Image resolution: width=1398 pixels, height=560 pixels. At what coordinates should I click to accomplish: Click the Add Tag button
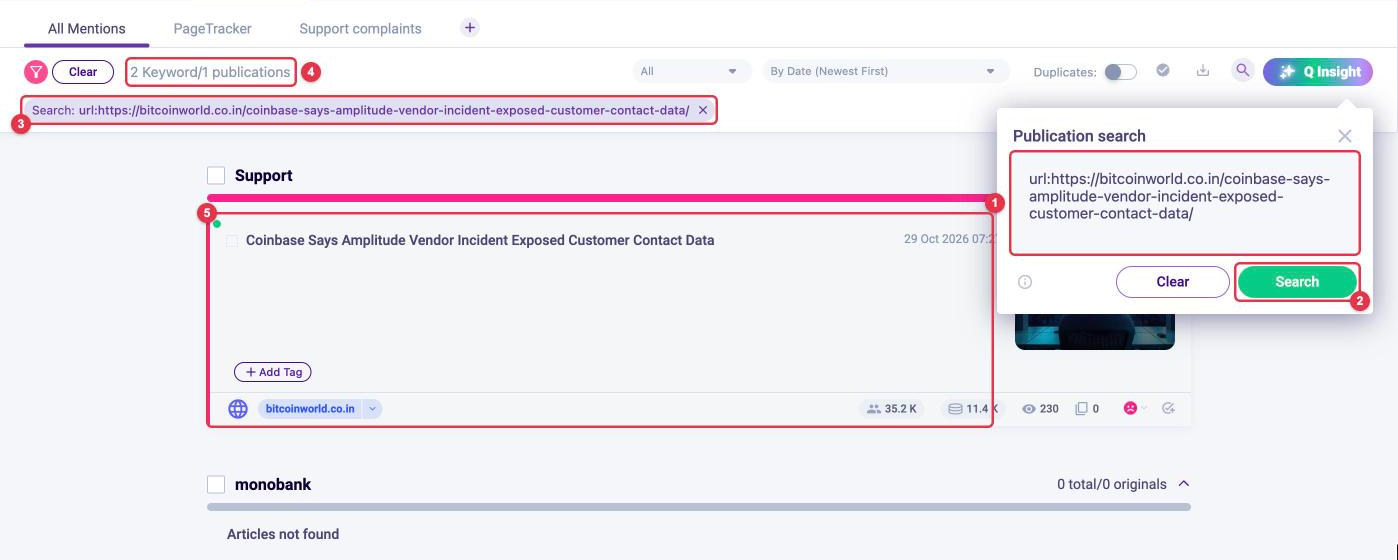coord(273,372)
